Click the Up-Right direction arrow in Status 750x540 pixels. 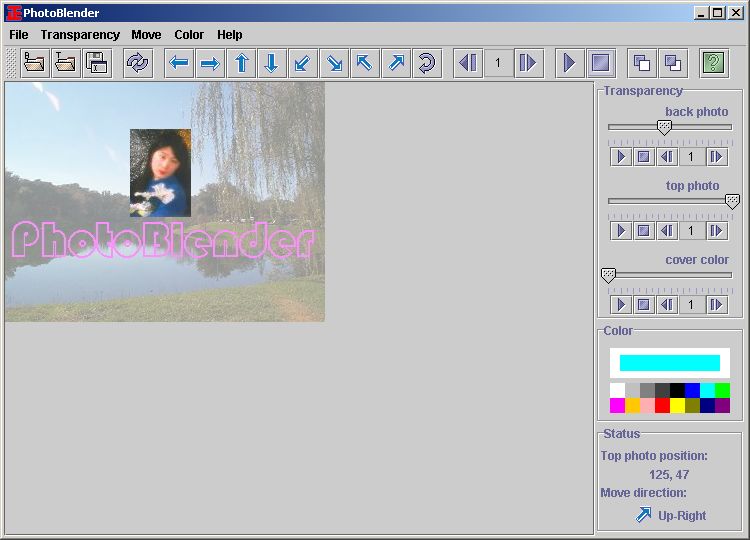pyautogui.click(x=643, y=515)
